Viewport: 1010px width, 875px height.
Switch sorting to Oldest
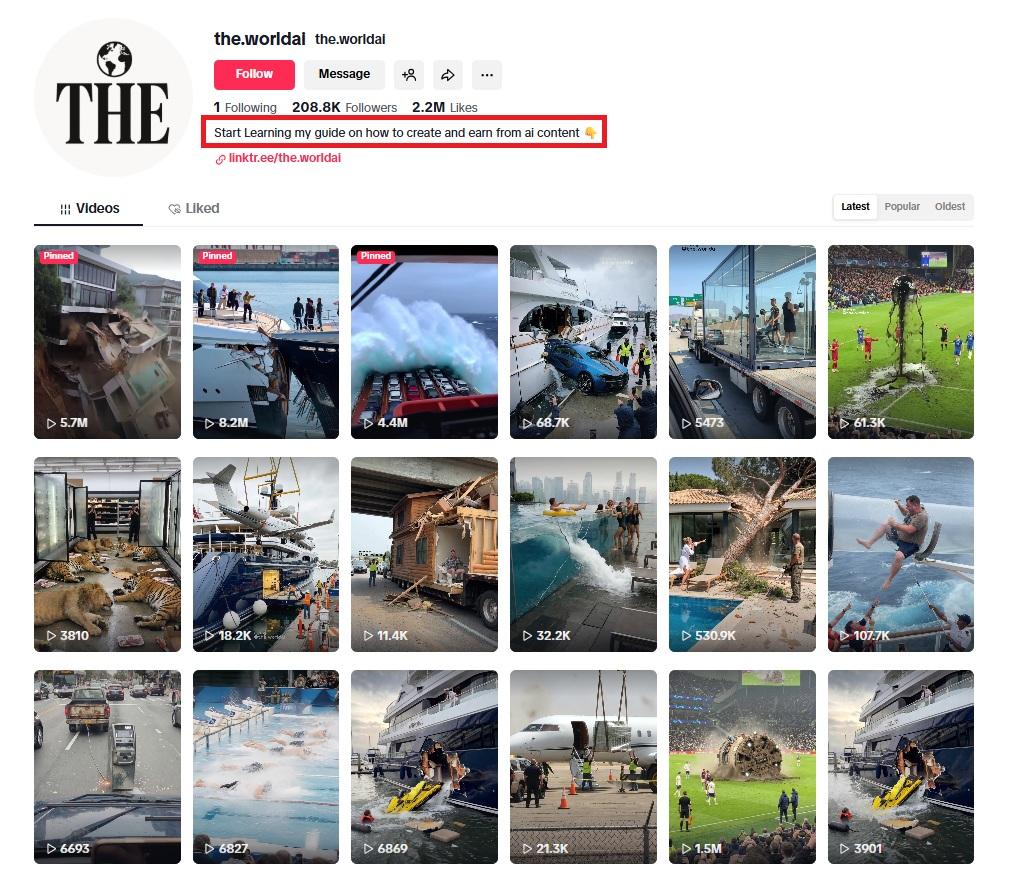[949, 207]
